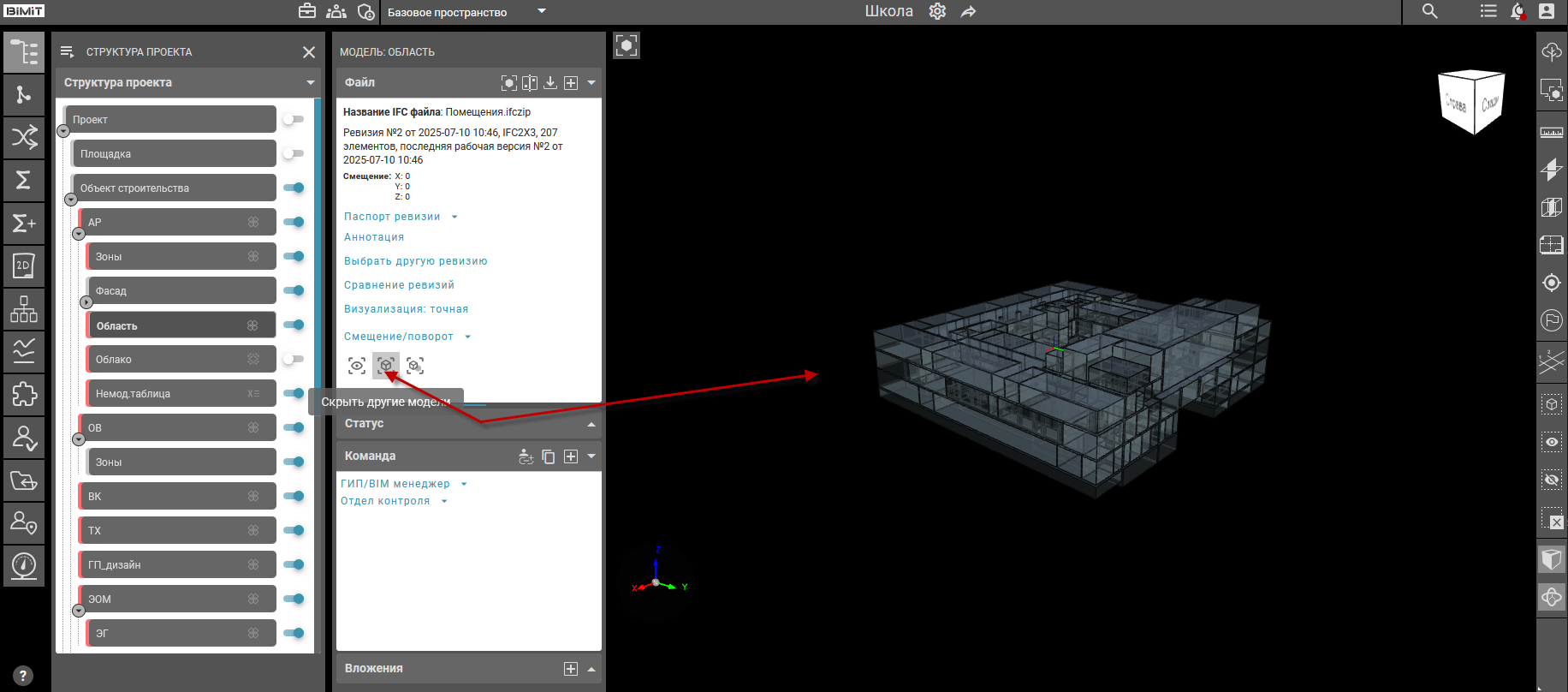Open the help question-mark button
This screenshot has height=692, width=1568.
(x=24, y=676)
